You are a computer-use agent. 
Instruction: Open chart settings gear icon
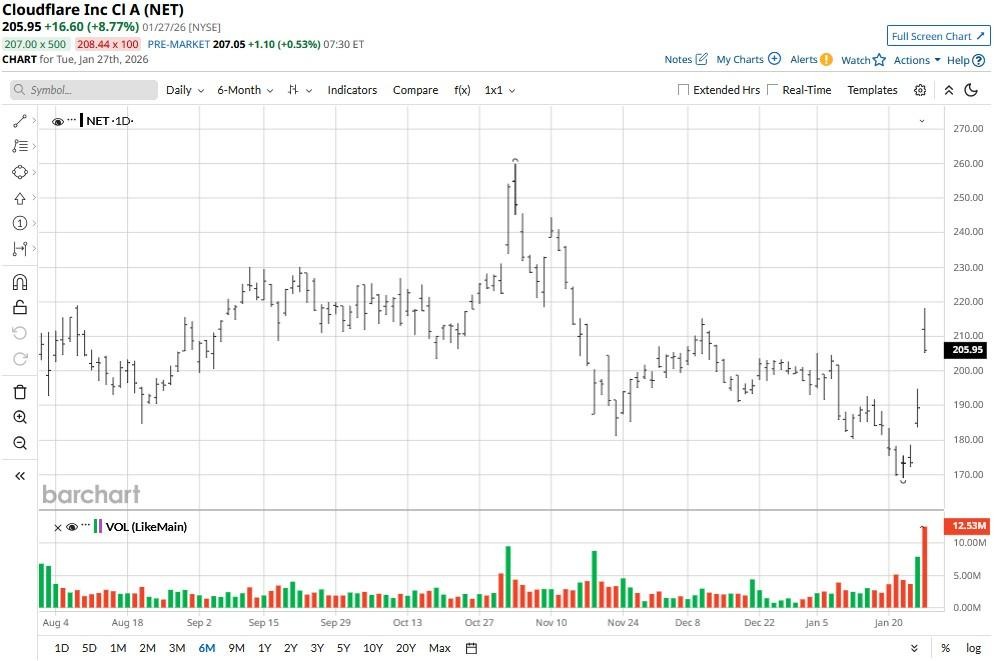(920, 90)
